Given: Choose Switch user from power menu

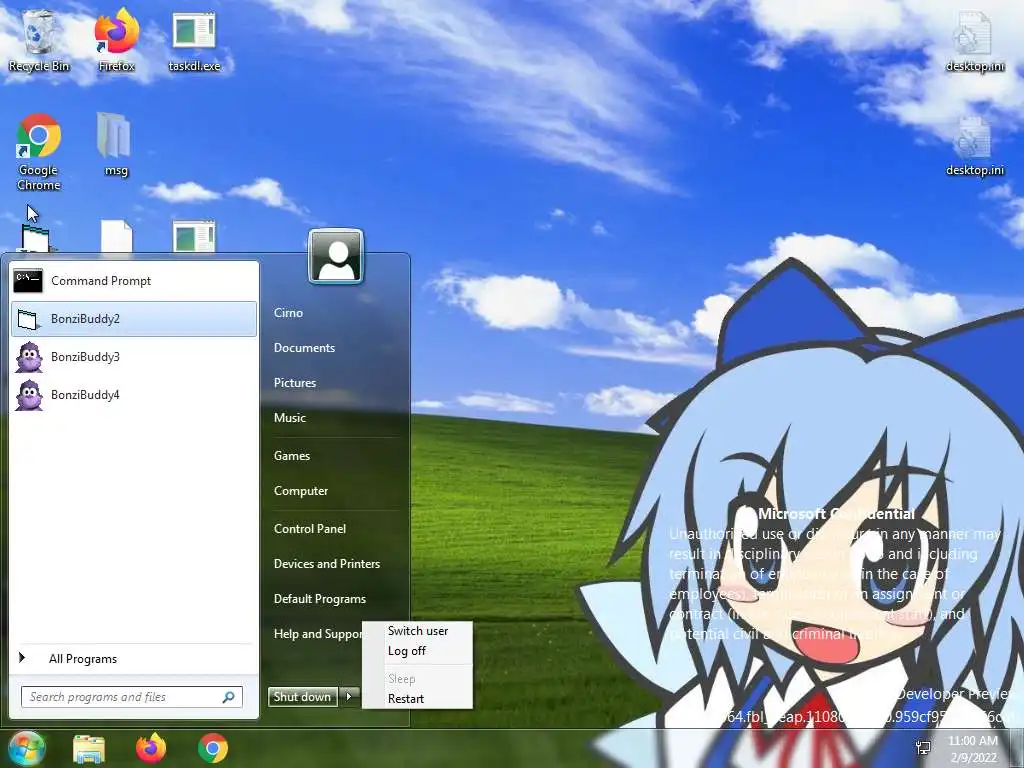Looking at the screenshot, I should (417, 631).
